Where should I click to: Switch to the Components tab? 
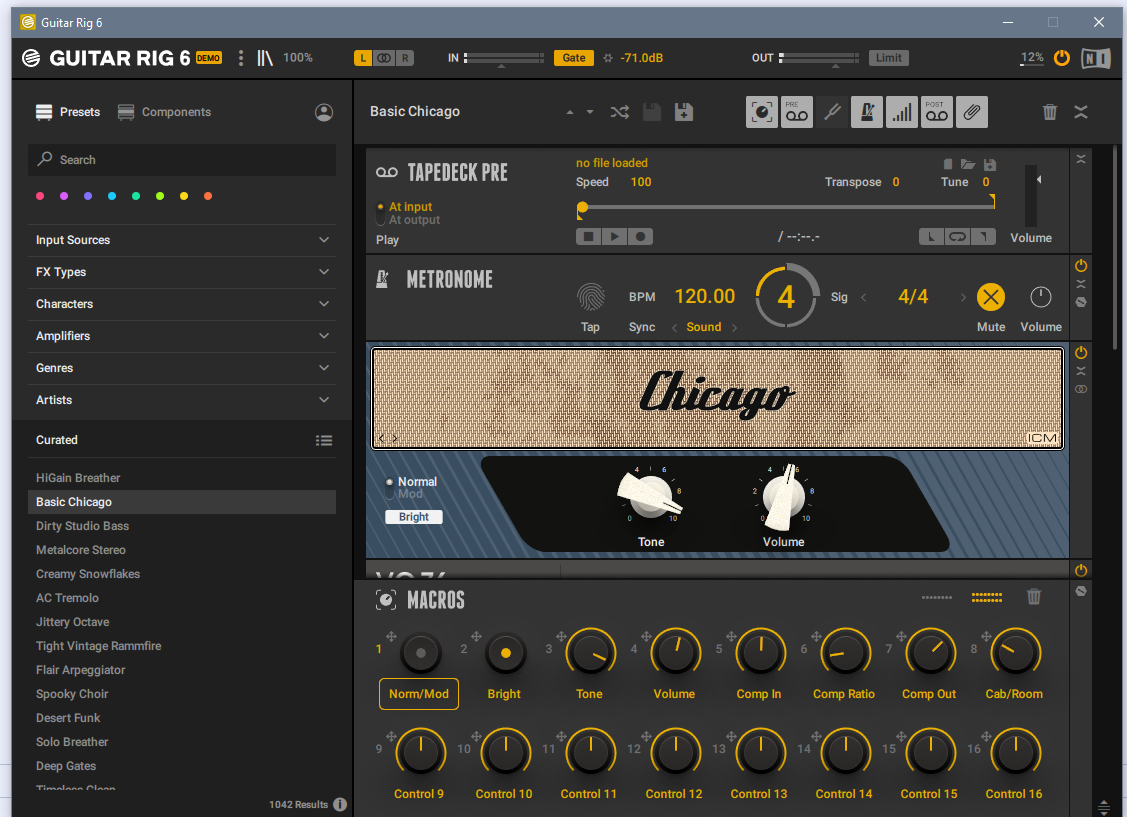coord(165,112)
